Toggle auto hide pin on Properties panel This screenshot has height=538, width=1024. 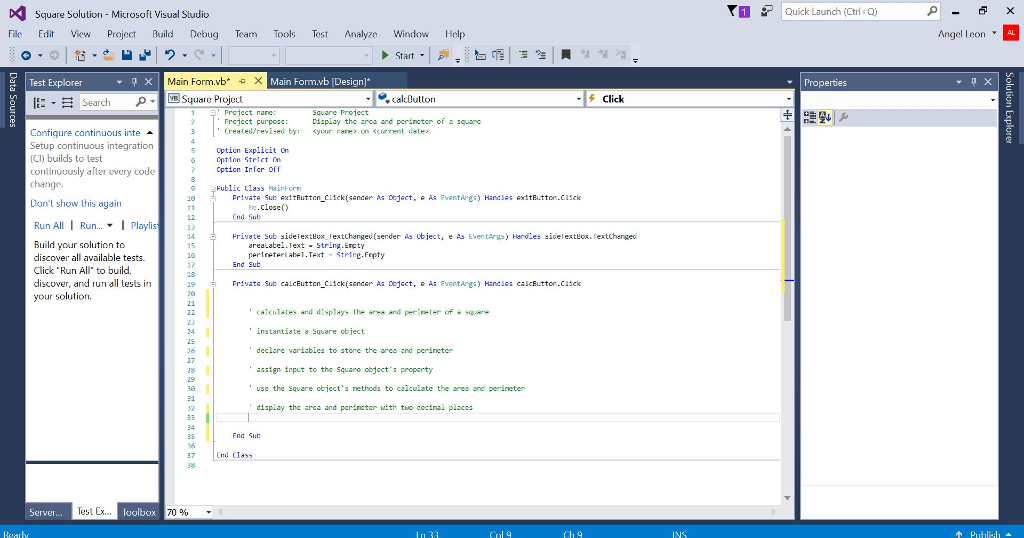tap(973, 82)
